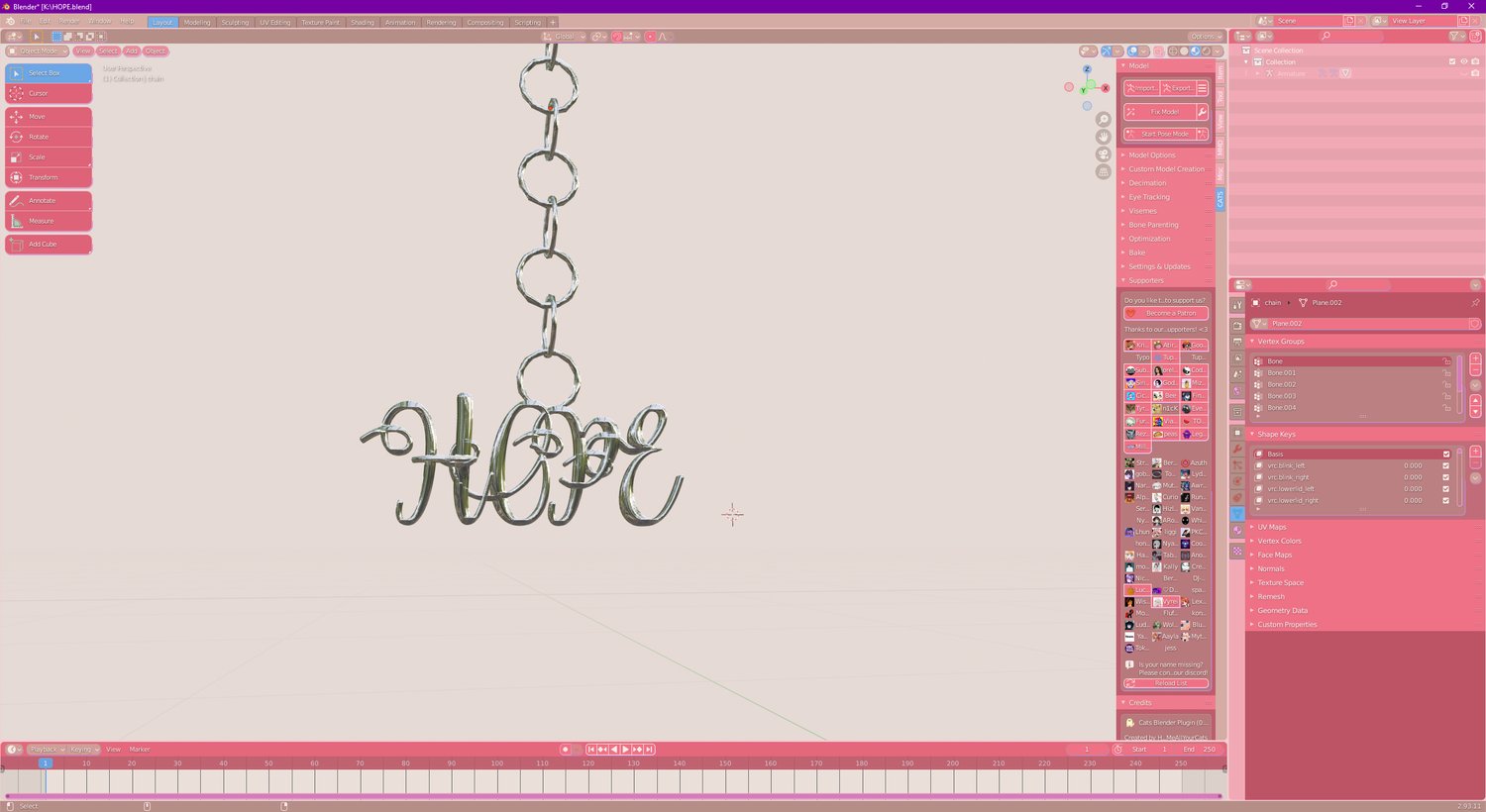Toggle Collection exclude checkbox in outliner

click(x=1452, y=61)
